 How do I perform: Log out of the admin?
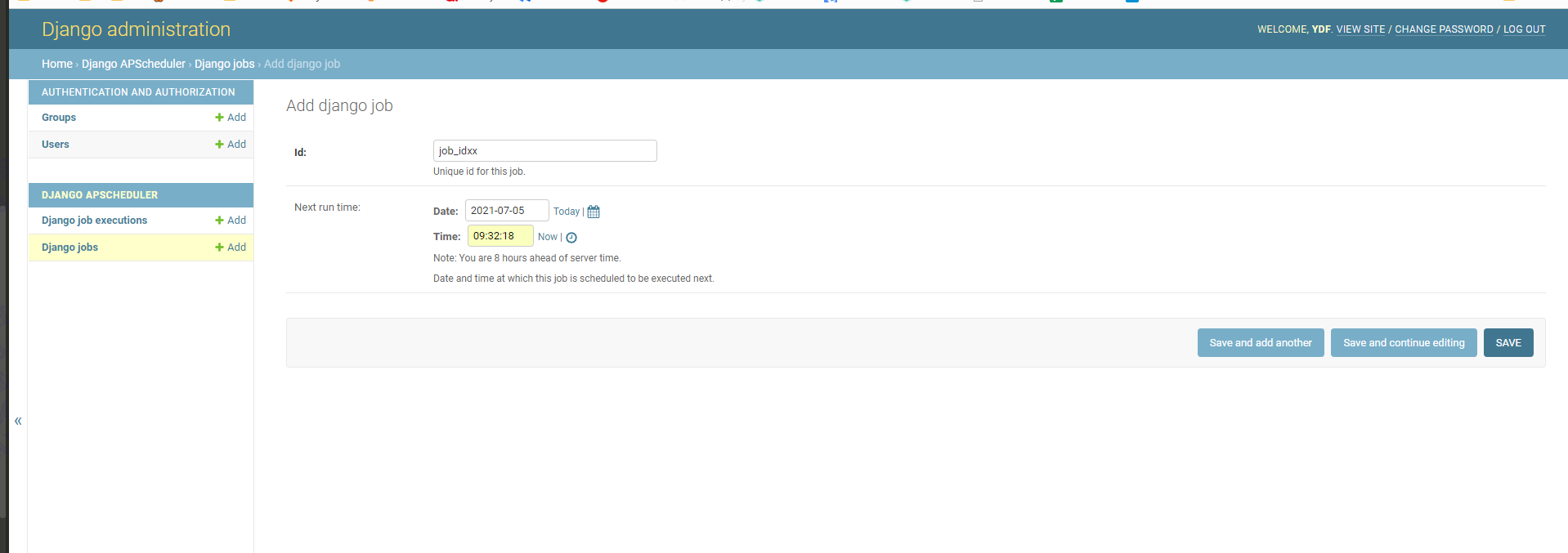tap(1525, 29)
